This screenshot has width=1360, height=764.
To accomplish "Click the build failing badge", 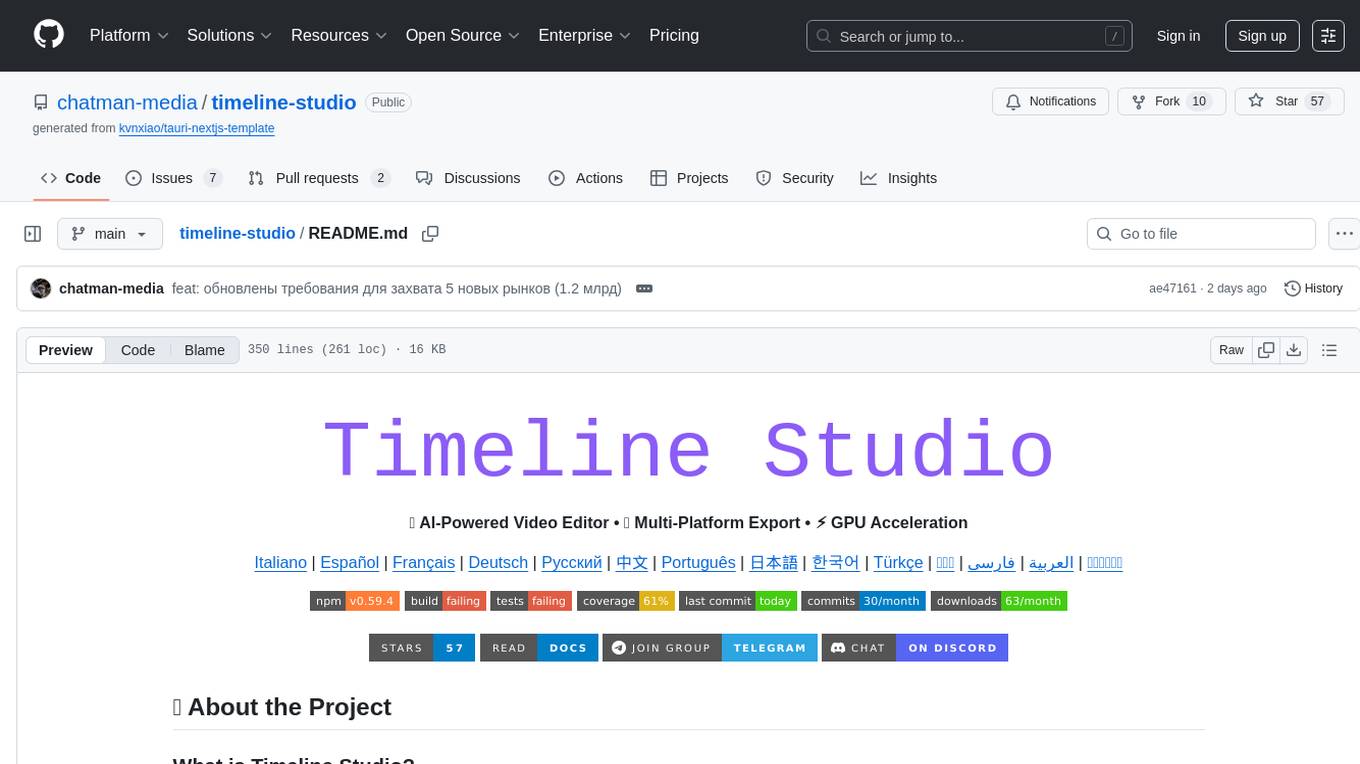I will pos(446,601).
